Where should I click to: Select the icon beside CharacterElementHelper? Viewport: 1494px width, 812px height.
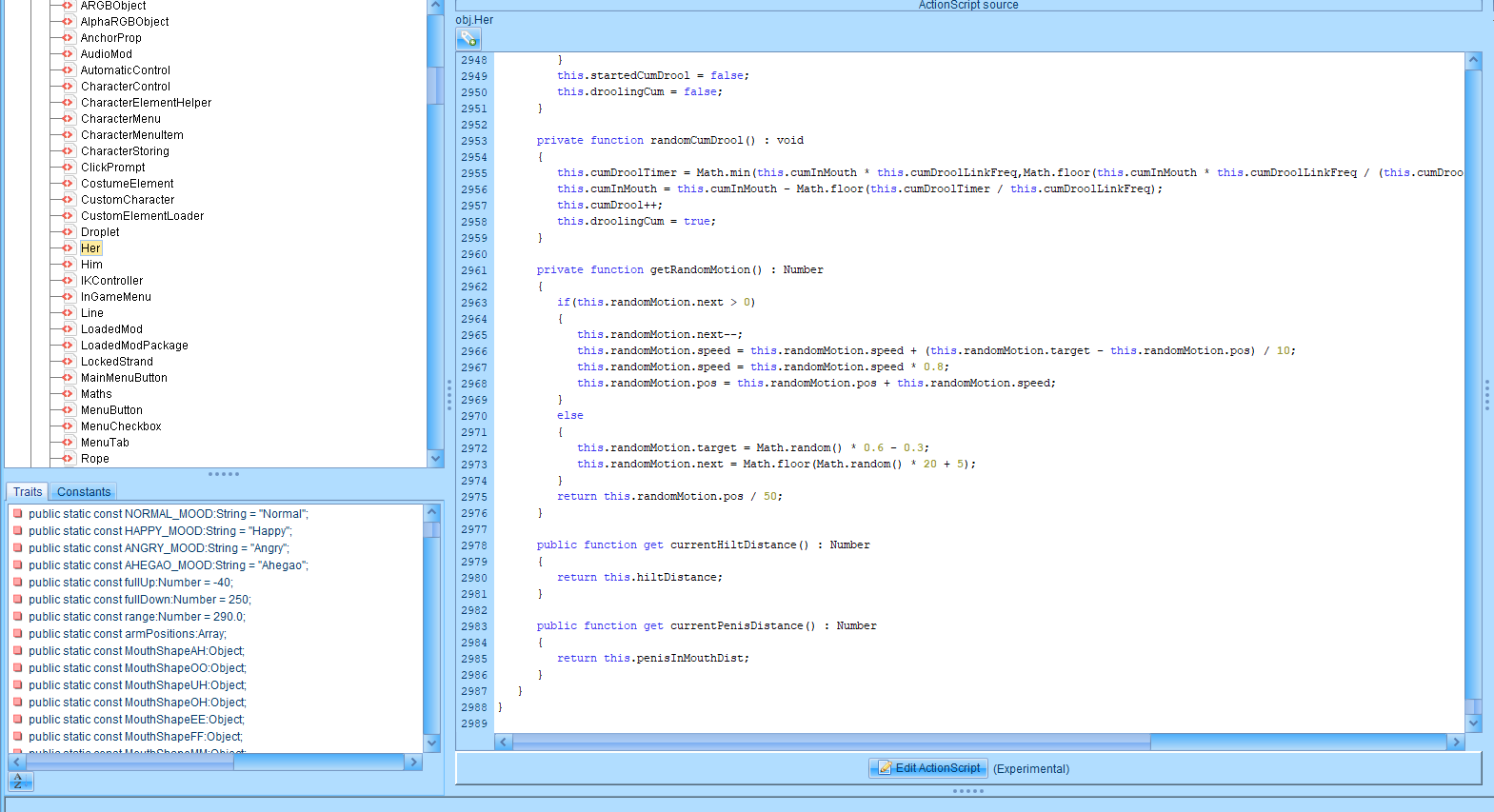tap(68, 103)
